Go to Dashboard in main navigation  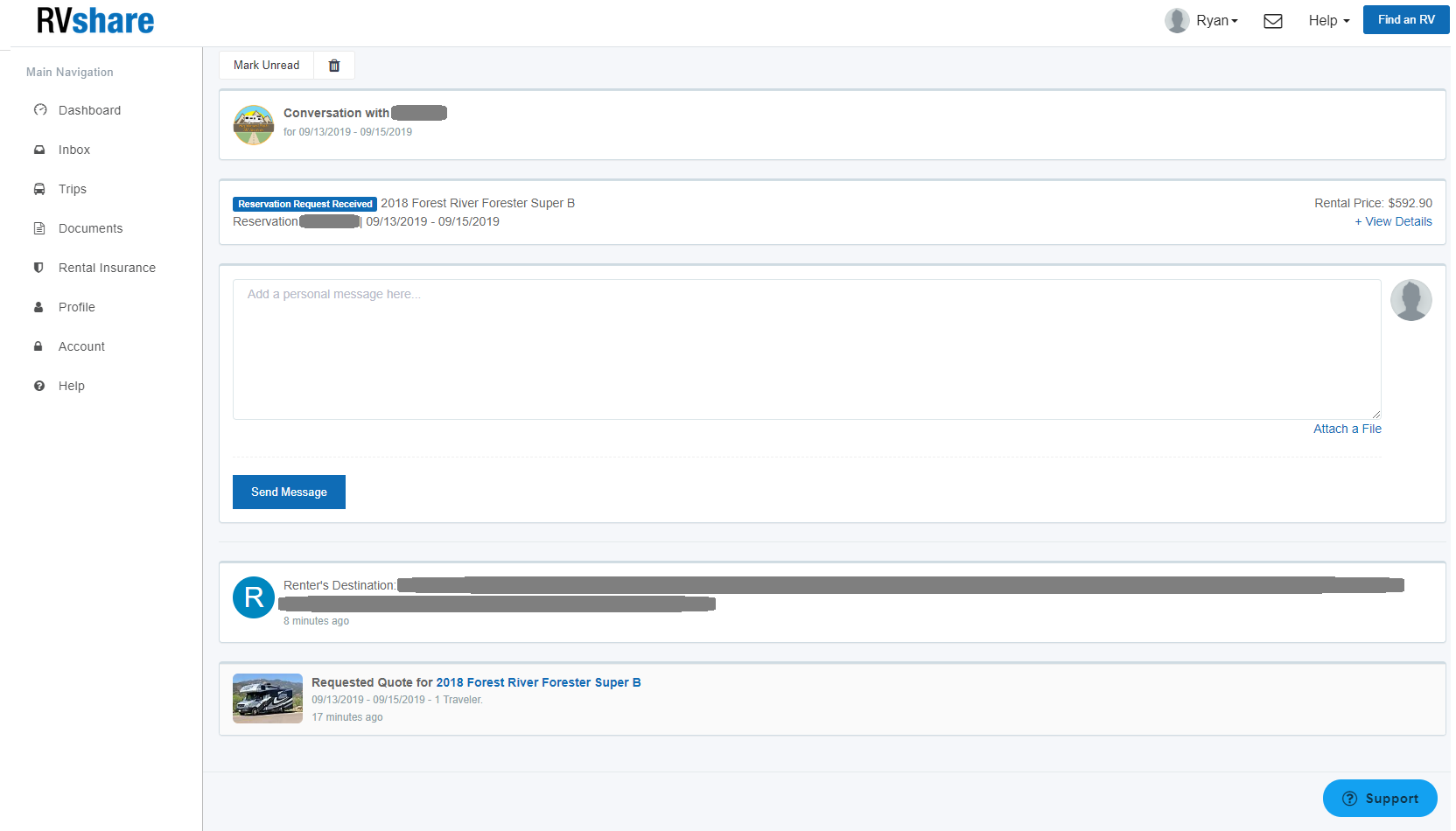click(x=90, y=110)
